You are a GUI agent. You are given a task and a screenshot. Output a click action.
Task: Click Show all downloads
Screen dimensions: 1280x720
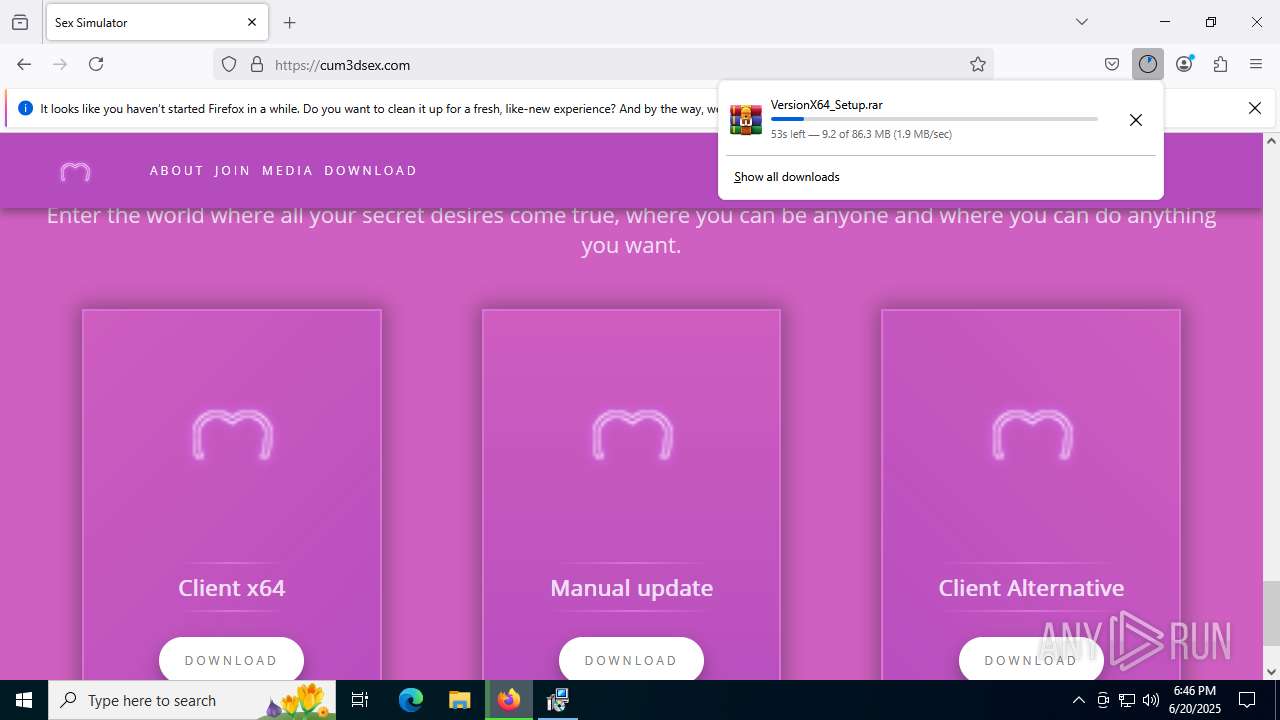(787, 177)
